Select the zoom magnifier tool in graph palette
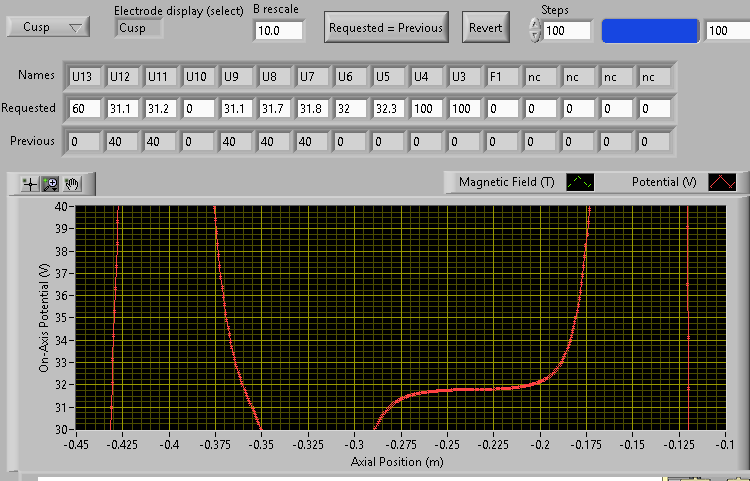750x481 pixels. (x=50, y=183)
